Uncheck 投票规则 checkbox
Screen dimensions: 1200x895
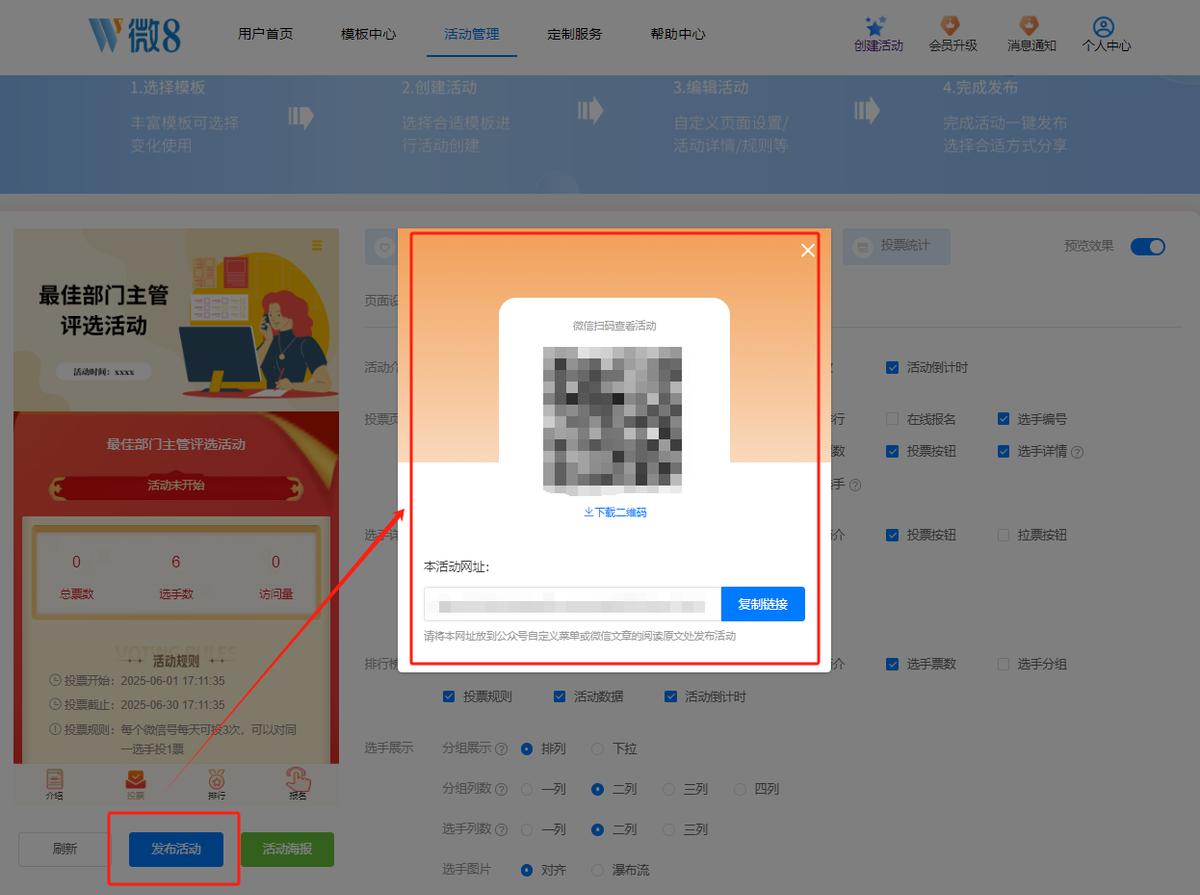tap(449, 696)
